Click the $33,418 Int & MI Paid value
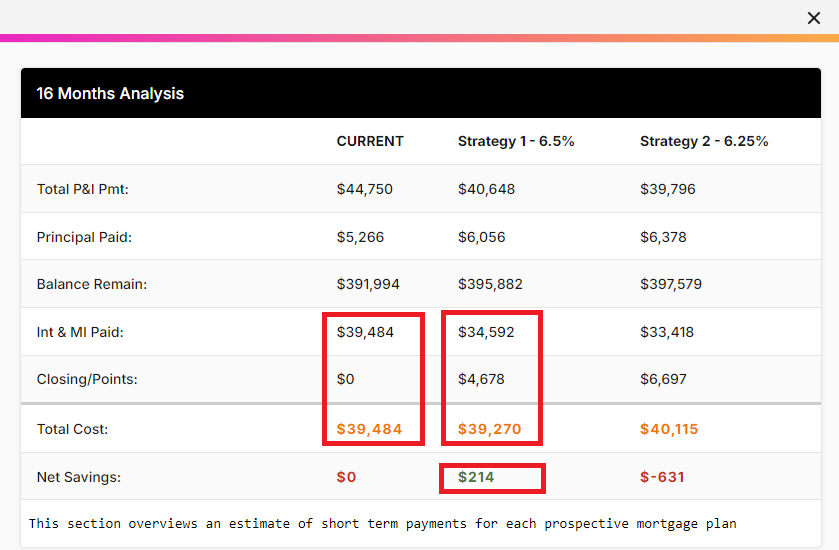Viewport: 839px width, 550px height. pyautogui.click(x=667, y=332)
